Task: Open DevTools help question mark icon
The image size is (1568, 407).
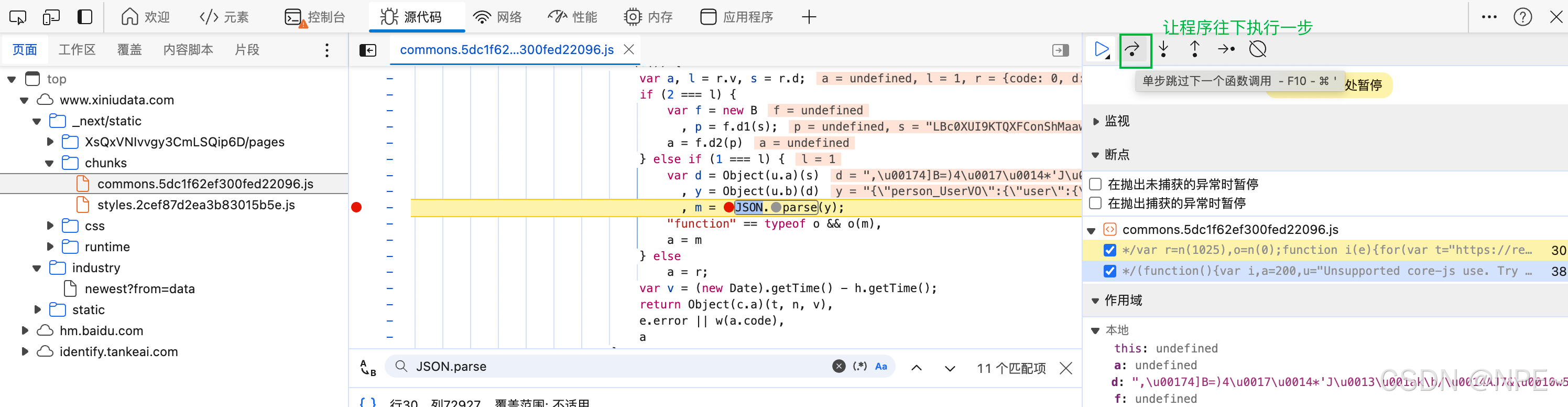Action: click(x=1522, y=17)
